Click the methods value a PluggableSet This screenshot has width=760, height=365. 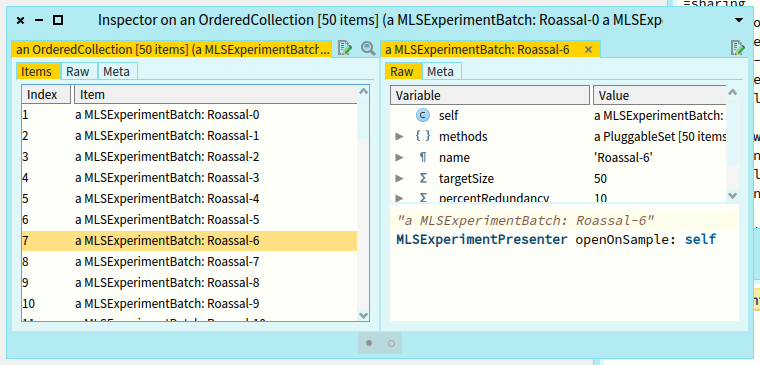point(660,137)
